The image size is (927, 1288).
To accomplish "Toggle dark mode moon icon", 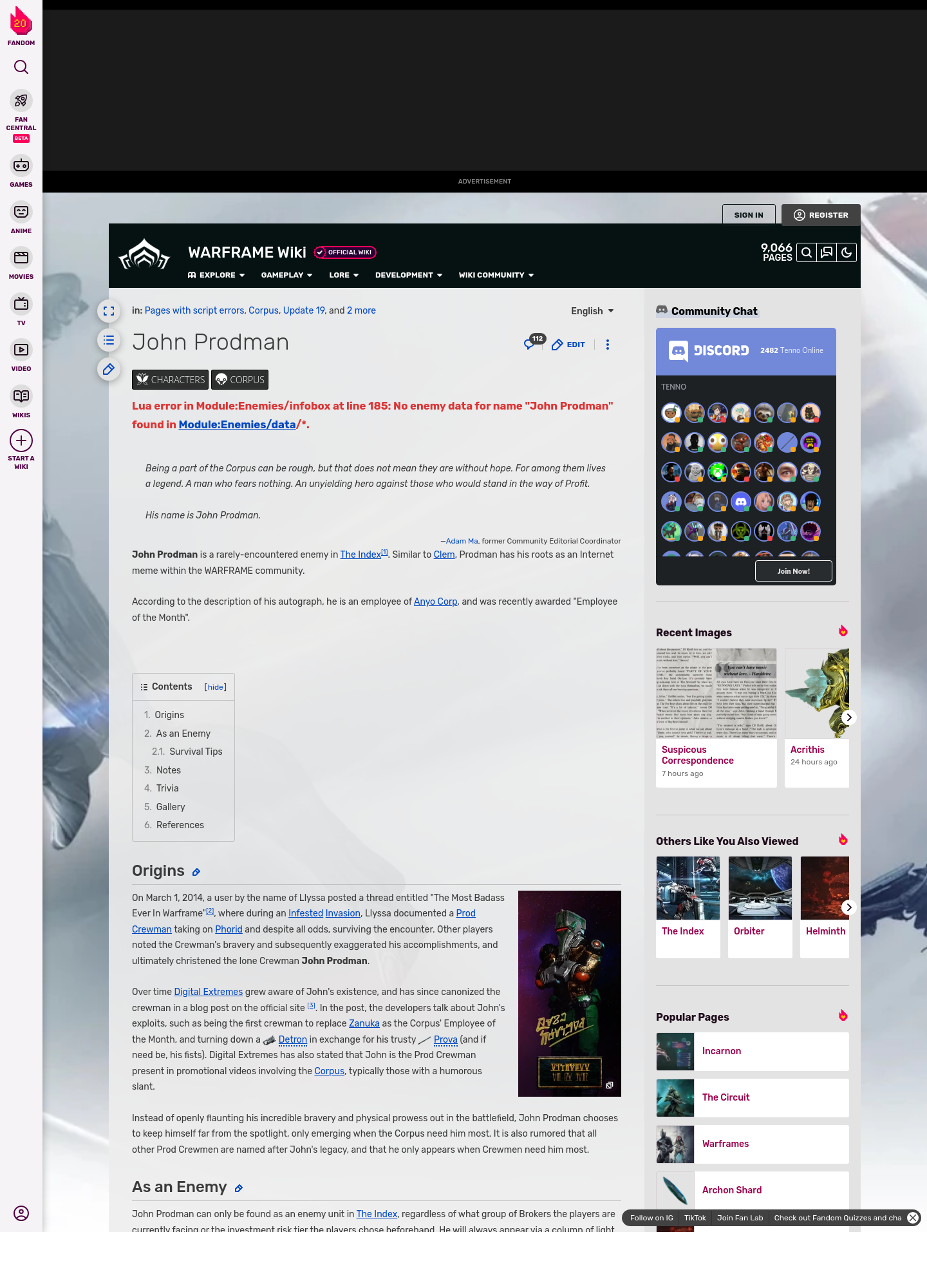I will coord(847,252).
